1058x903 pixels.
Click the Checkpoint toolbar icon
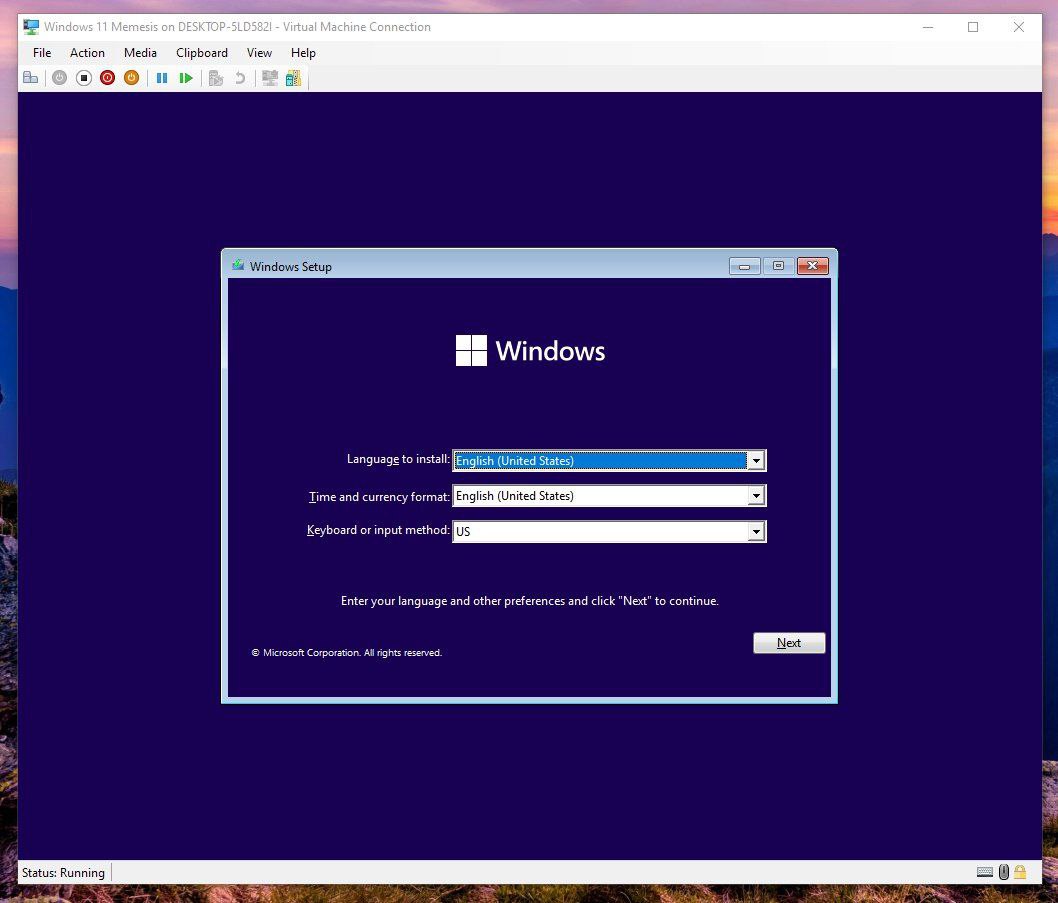coord(216,78)
